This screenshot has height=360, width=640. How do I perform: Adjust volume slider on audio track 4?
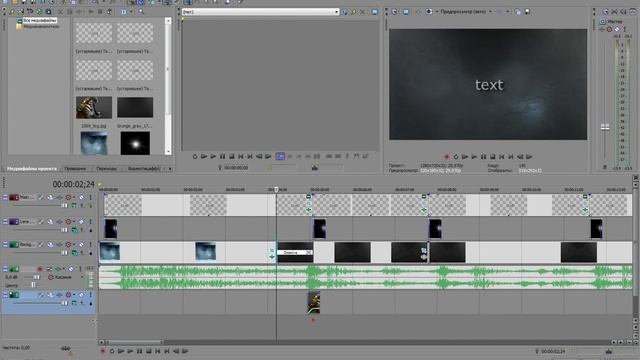tap(36, 277)
